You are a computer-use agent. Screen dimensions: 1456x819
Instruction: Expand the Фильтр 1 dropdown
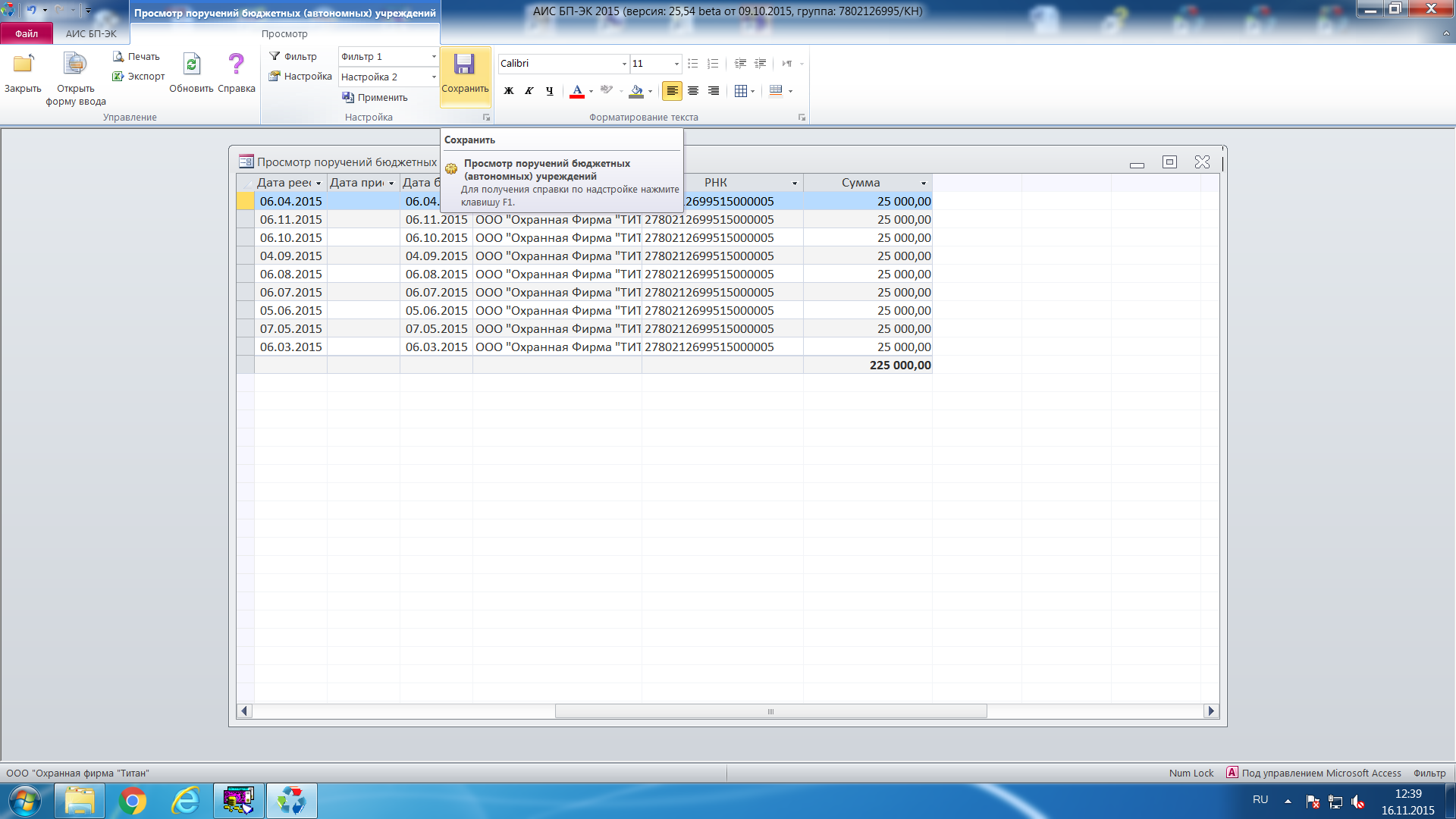pyautogui.click(x=434, y=57)
